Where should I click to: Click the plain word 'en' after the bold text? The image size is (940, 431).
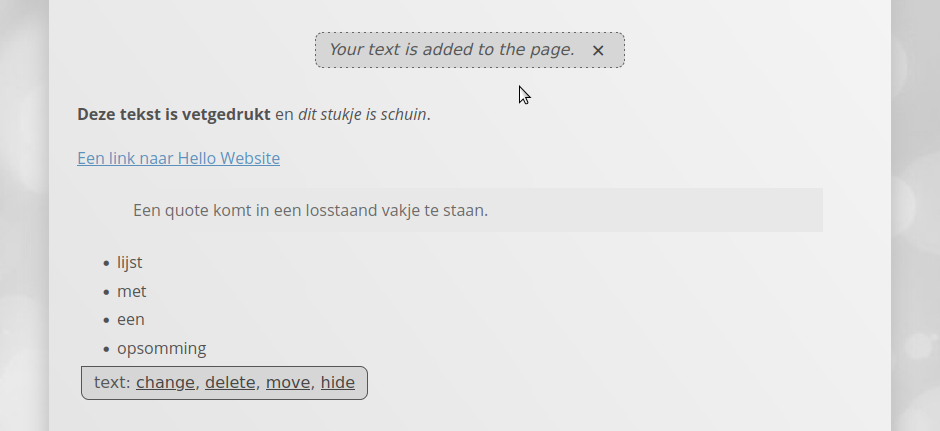click(x=284, y=114)
